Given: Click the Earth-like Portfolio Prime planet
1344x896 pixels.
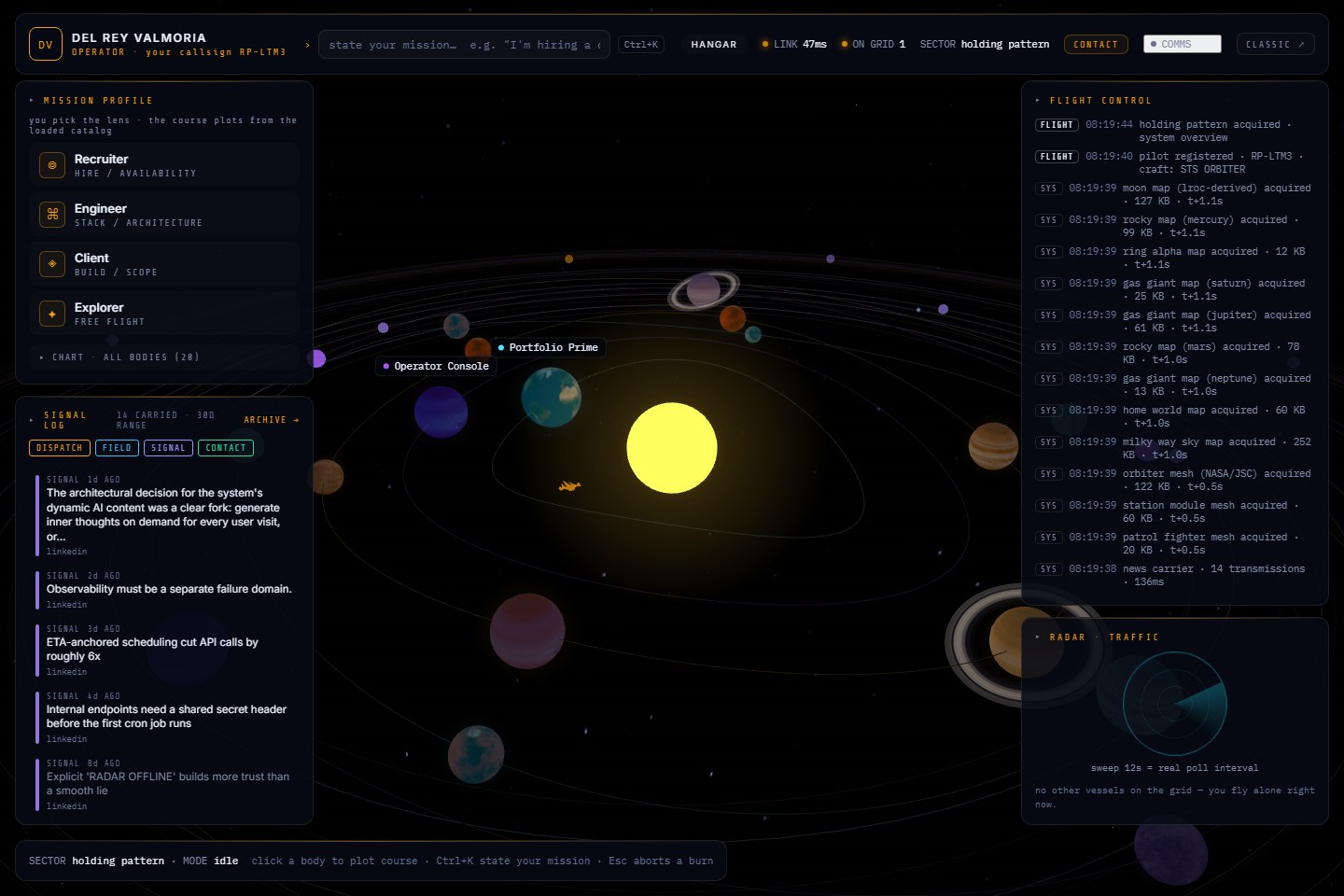Looking at the screenshot, I should (551, 397).
